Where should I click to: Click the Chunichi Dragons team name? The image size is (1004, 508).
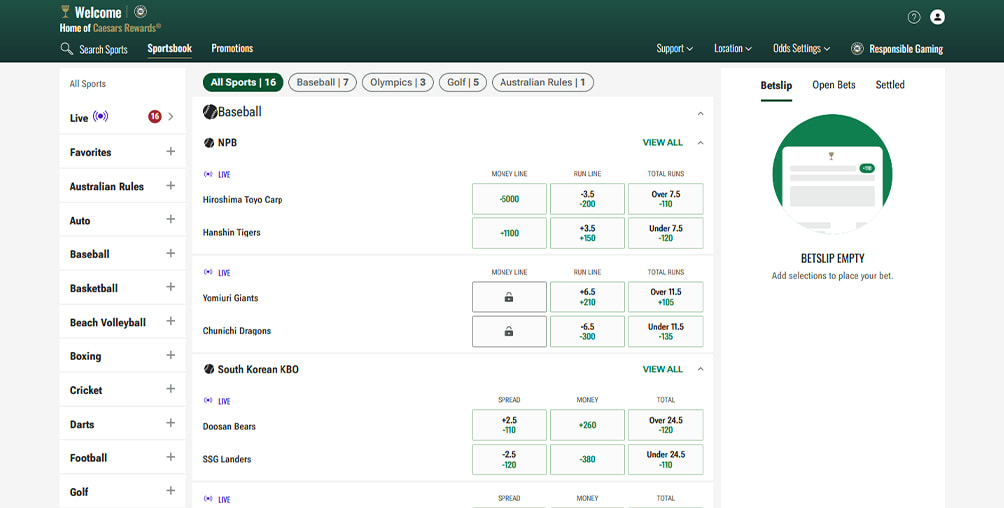point(236,331)
